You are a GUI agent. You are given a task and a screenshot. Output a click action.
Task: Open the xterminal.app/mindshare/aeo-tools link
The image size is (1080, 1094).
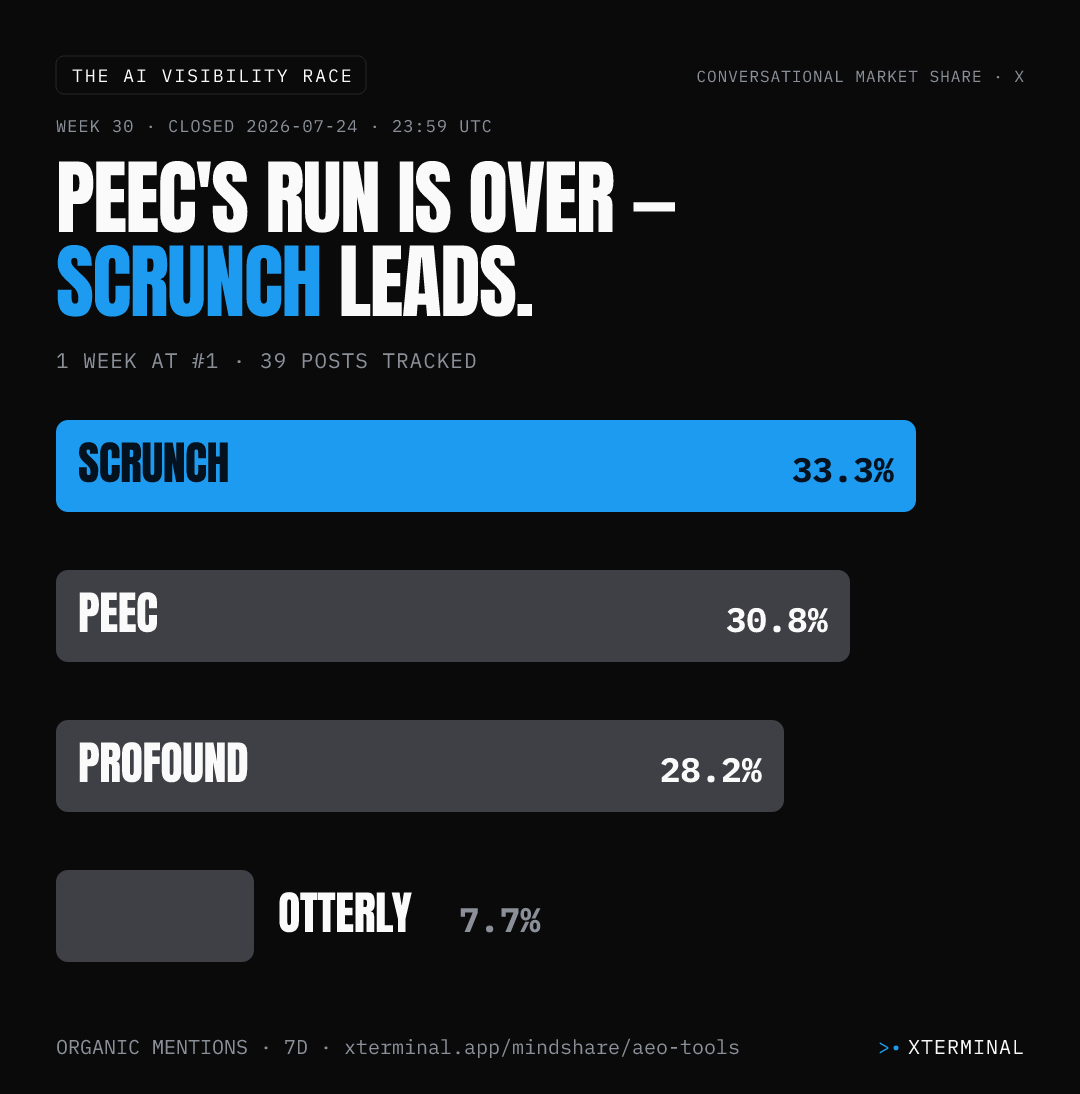pos(541,1047)
